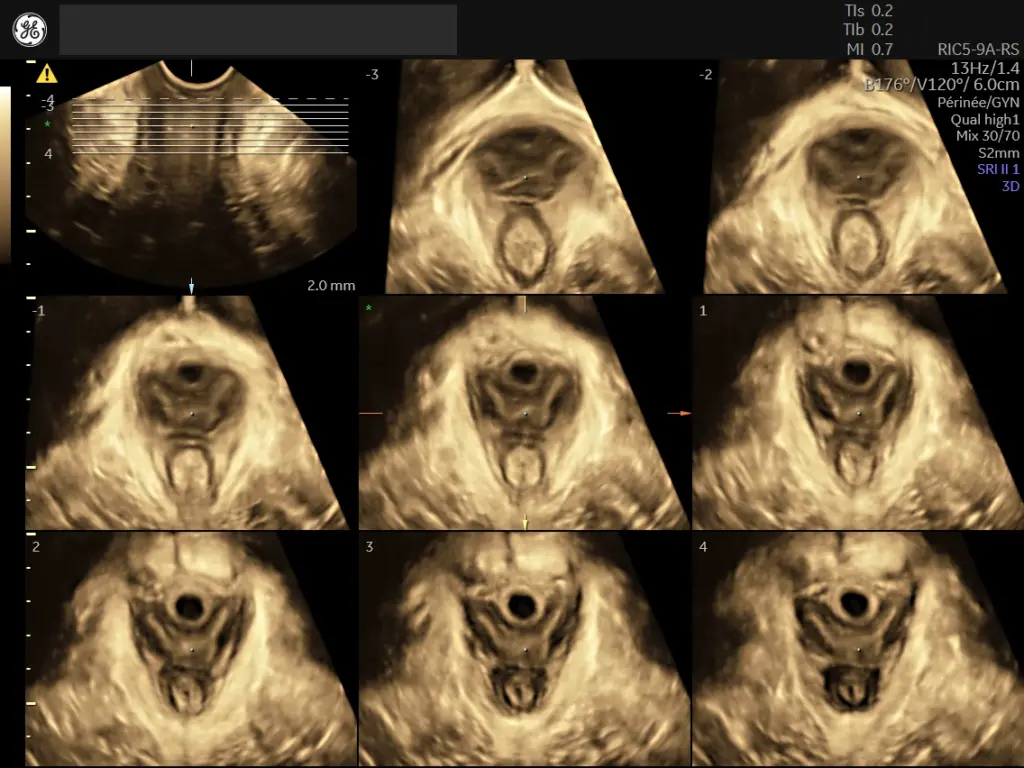Click the orange arrow marker right of center slice

tap(679, 413)
